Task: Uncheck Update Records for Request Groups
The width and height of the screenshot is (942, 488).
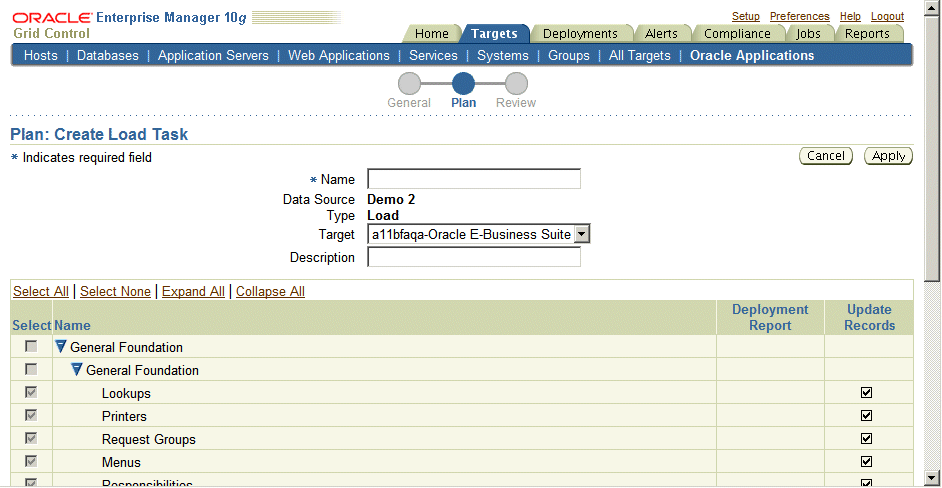Action: (866, 439)
